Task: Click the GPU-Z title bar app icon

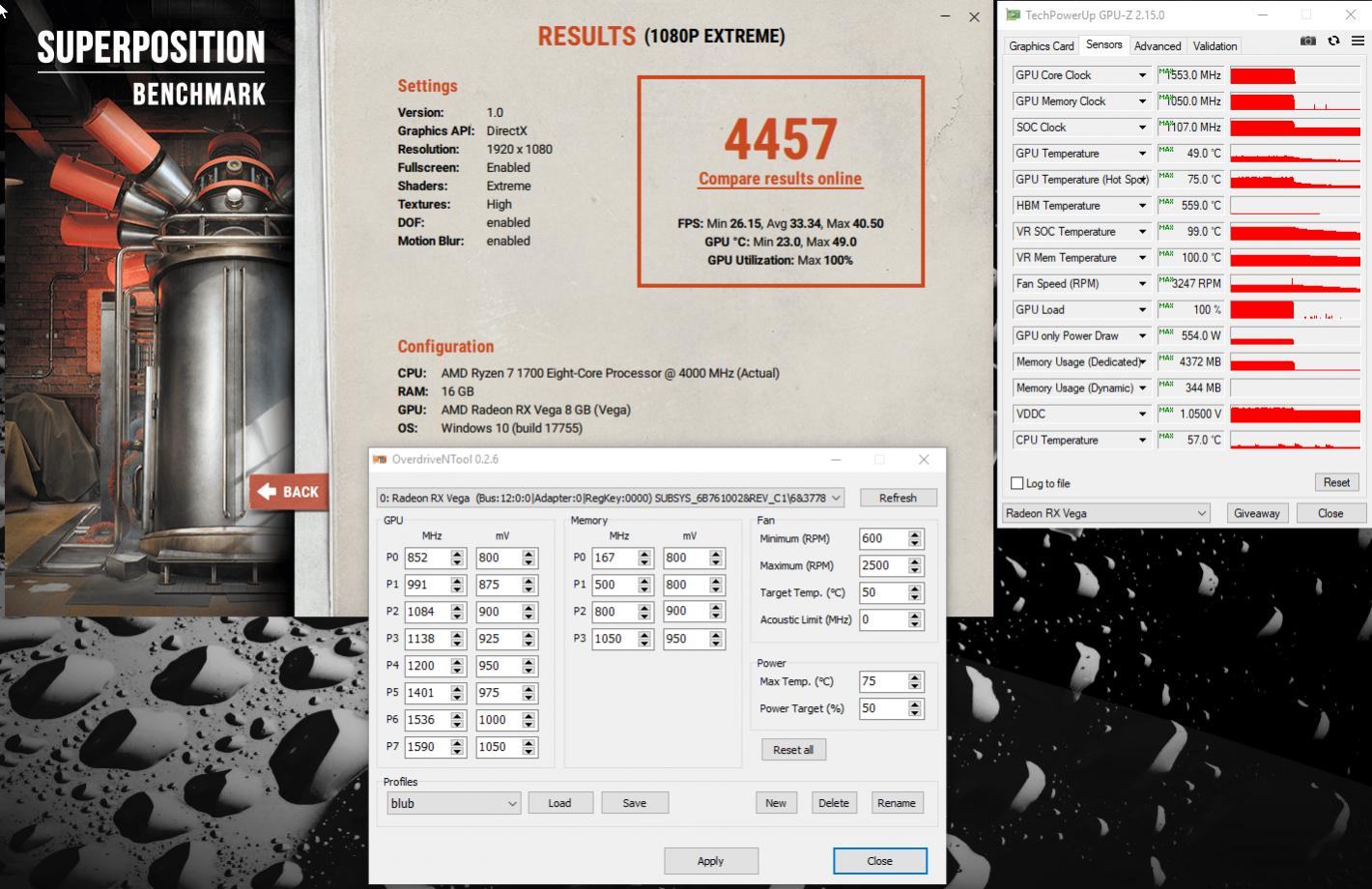Action: tap(1013, 14)
